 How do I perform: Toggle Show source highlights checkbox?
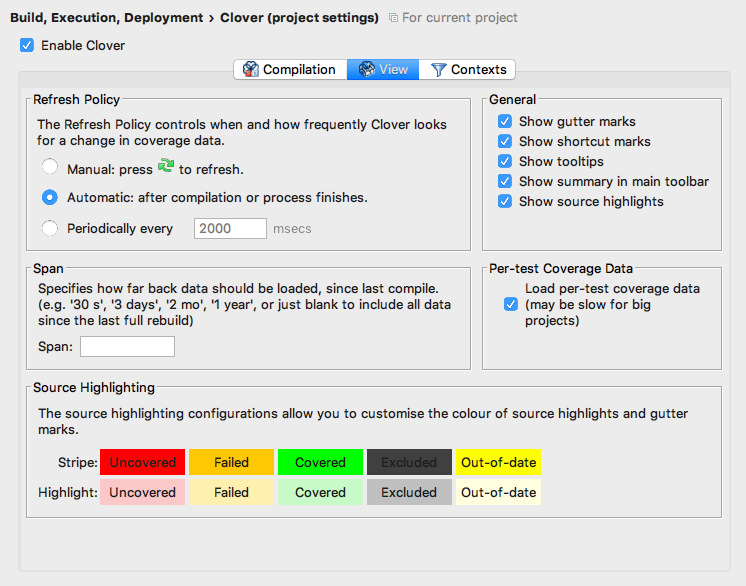(x=505, y=201)
